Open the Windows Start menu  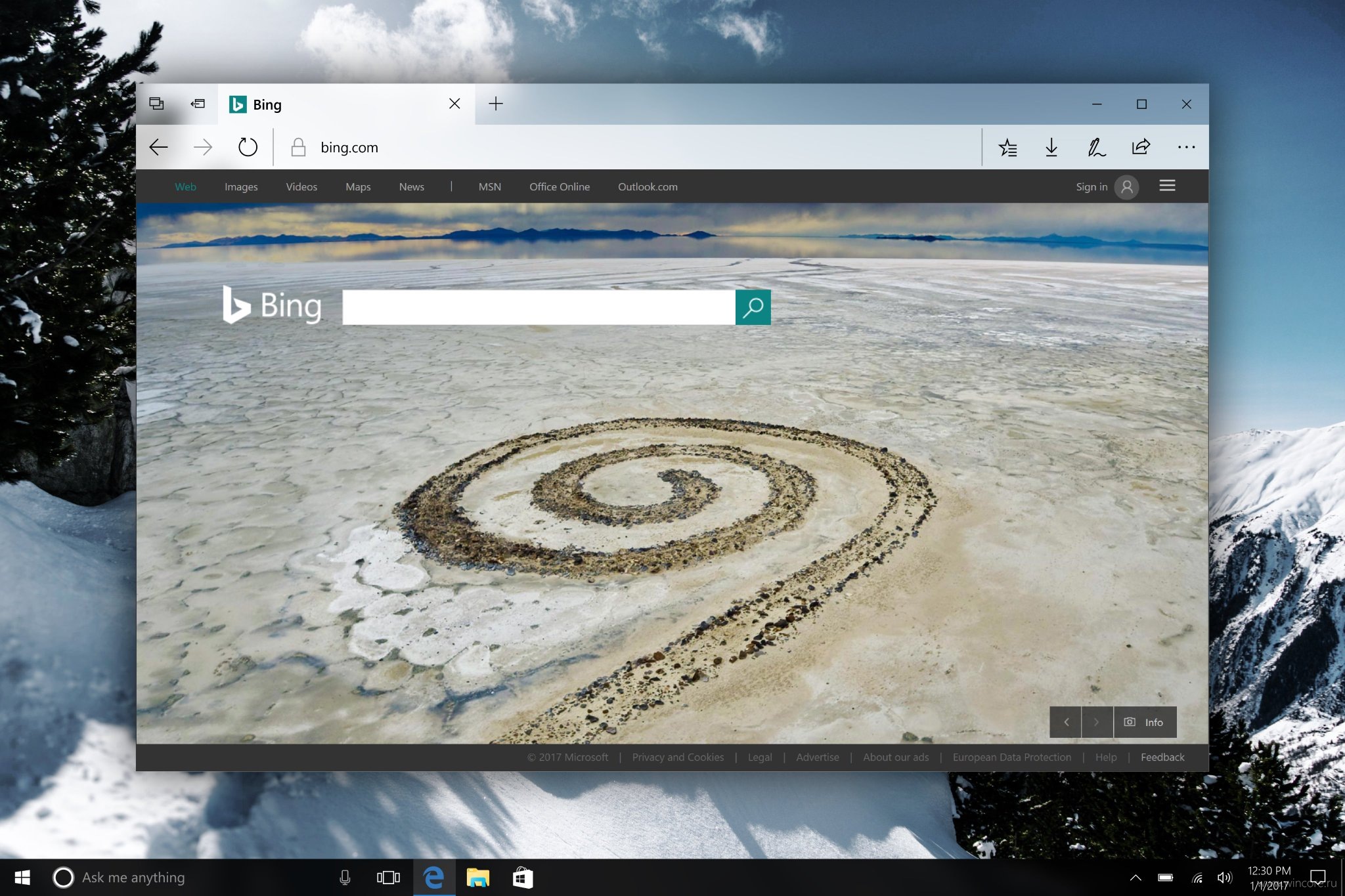tap(22, 878)
